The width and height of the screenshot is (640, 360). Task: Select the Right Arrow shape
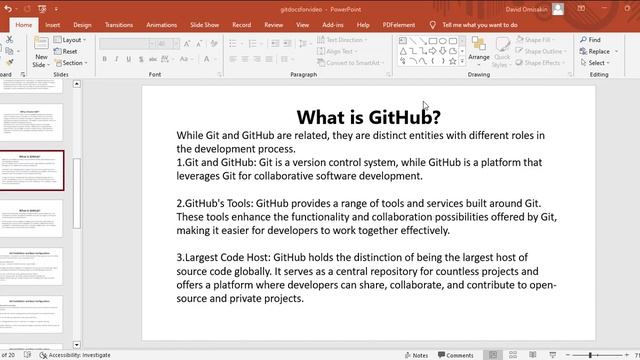click(x=433, y=51)
